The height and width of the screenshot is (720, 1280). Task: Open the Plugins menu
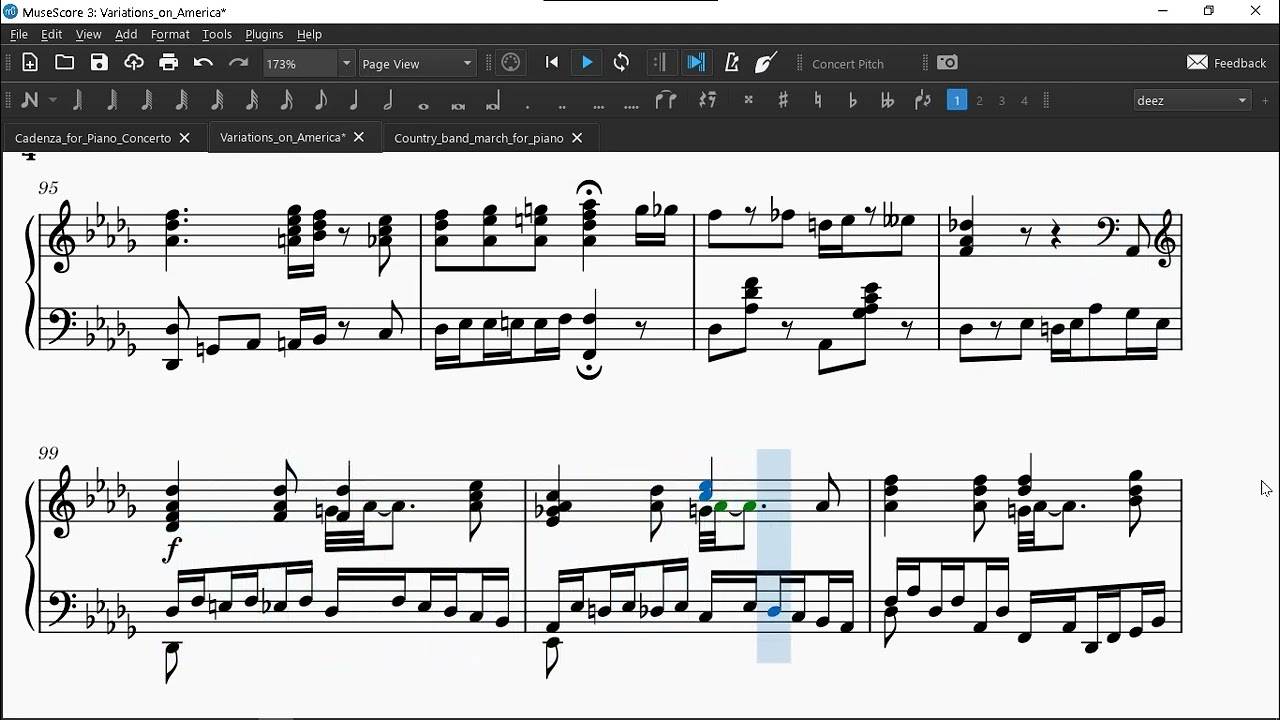[x=264, y=34]
